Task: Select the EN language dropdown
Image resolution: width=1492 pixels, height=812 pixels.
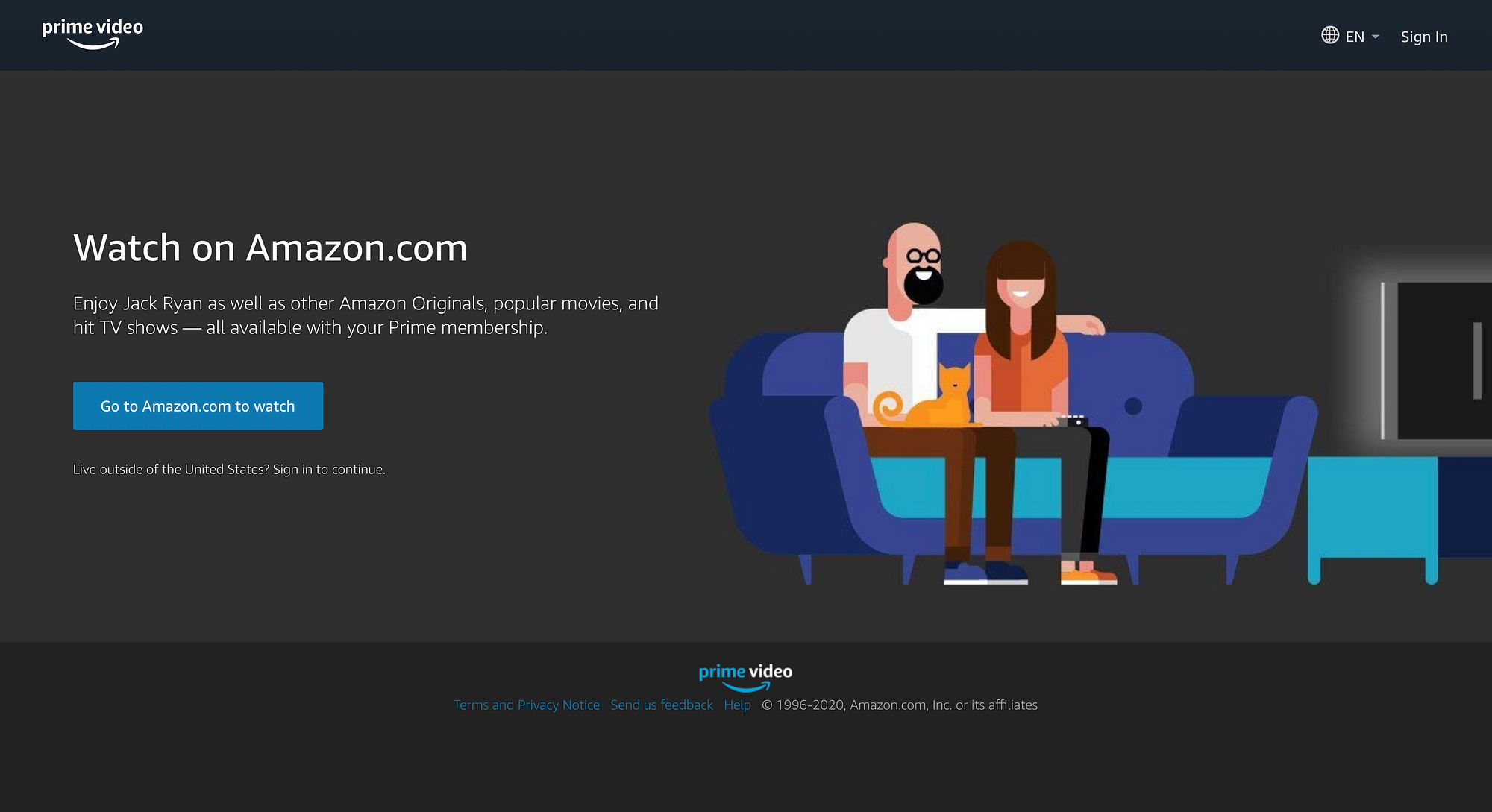Action: [1350, 36]
